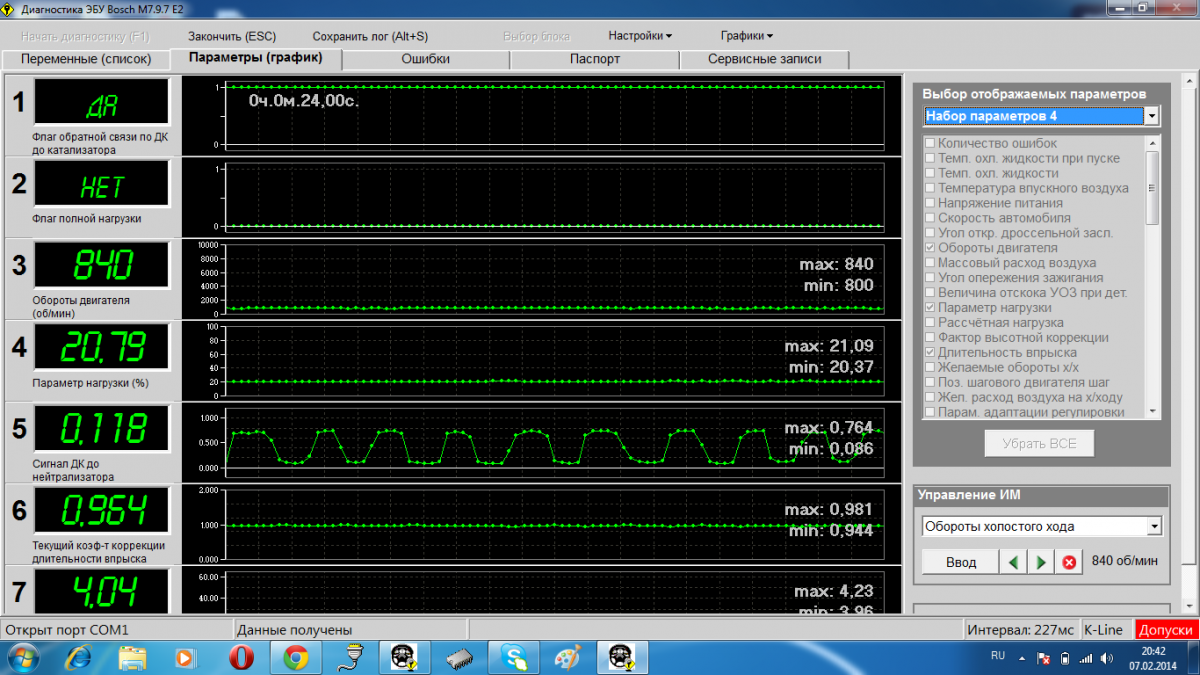1200x675 pixels.
Task: Open the Настройки dropdown menu
Action: pos(640,36)
